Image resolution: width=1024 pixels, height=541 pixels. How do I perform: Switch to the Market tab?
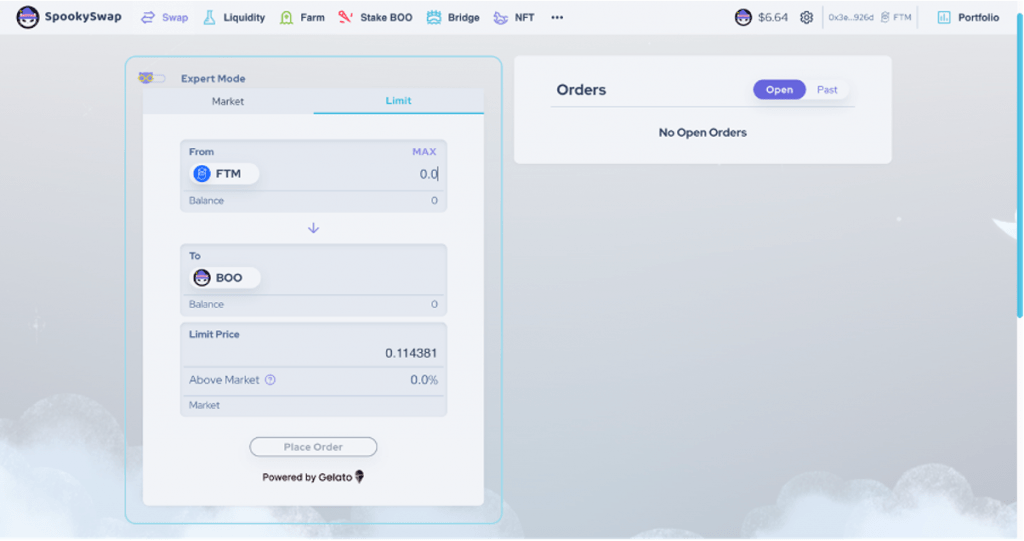tap(228, 101)
